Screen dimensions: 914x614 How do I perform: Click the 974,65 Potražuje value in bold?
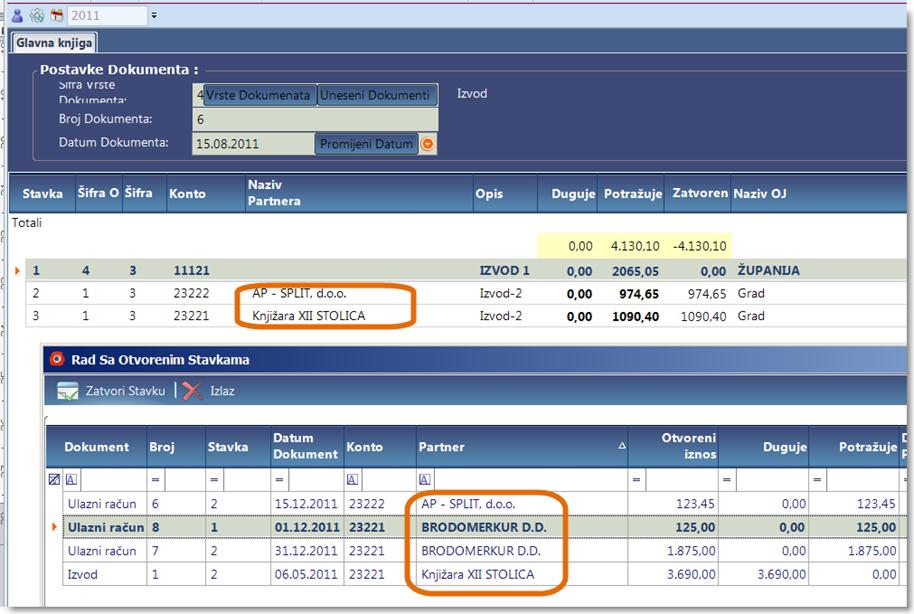pos(639,294)
